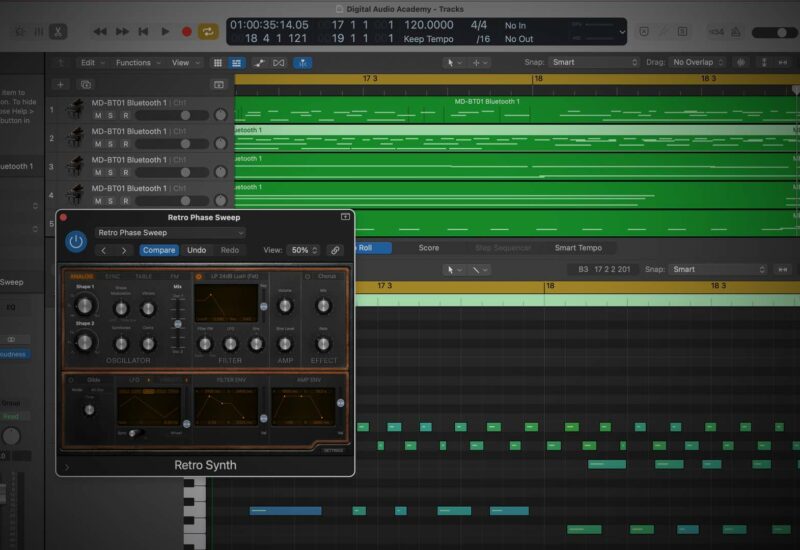Image resolution: width=800 pixels, height=550 pixels.
Task: Open the Tracks Snap Smart dropdown
Action: pyautogui.click(x=594, y=62)
